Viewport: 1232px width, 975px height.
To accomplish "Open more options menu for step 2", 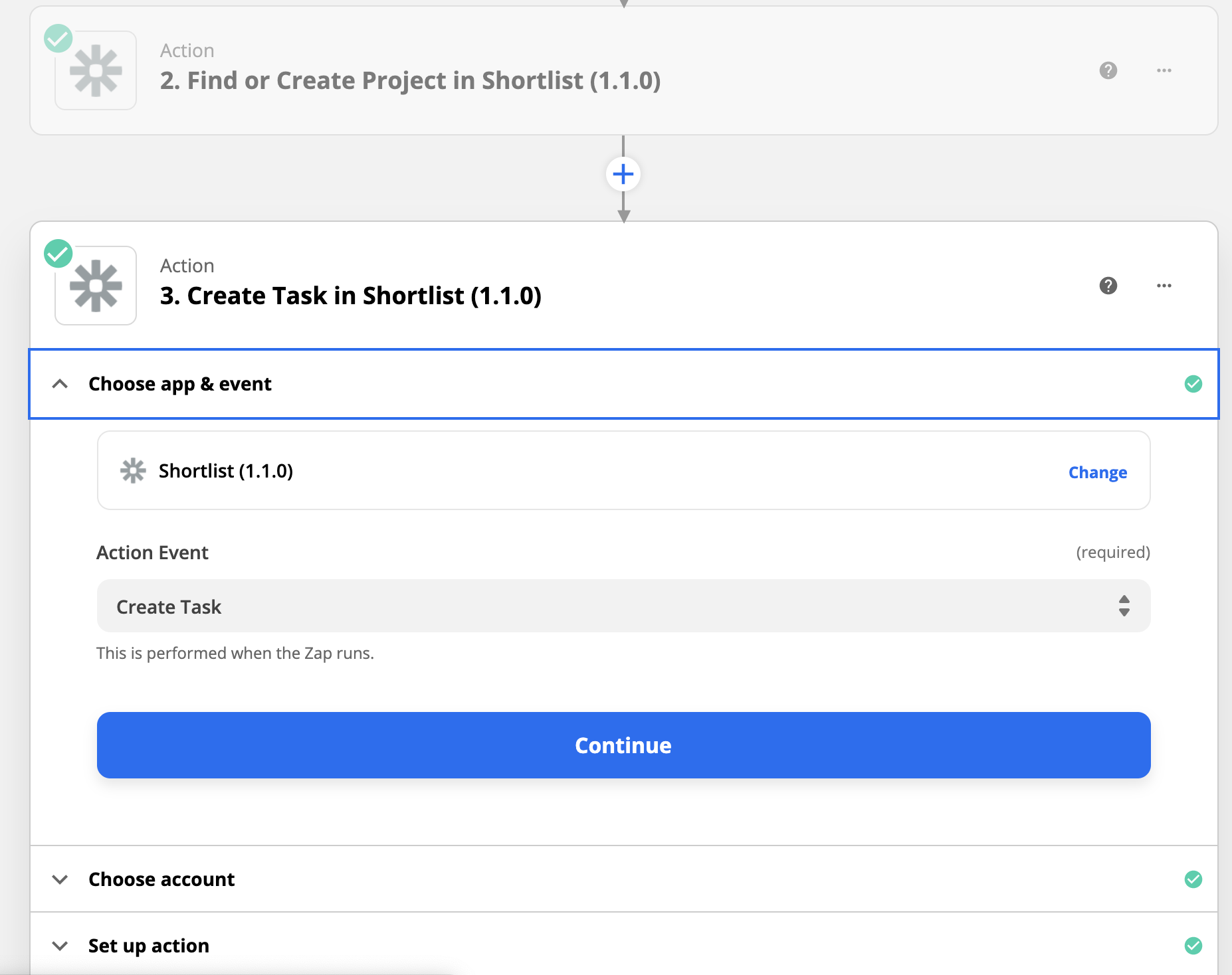I will [1164, 70].
